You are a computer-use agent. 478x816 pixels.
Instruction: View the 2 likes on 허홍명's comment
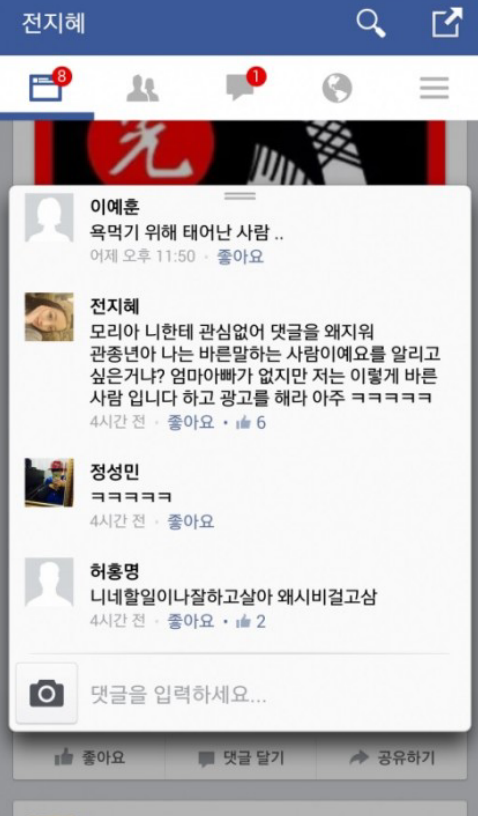click(251, 621)
